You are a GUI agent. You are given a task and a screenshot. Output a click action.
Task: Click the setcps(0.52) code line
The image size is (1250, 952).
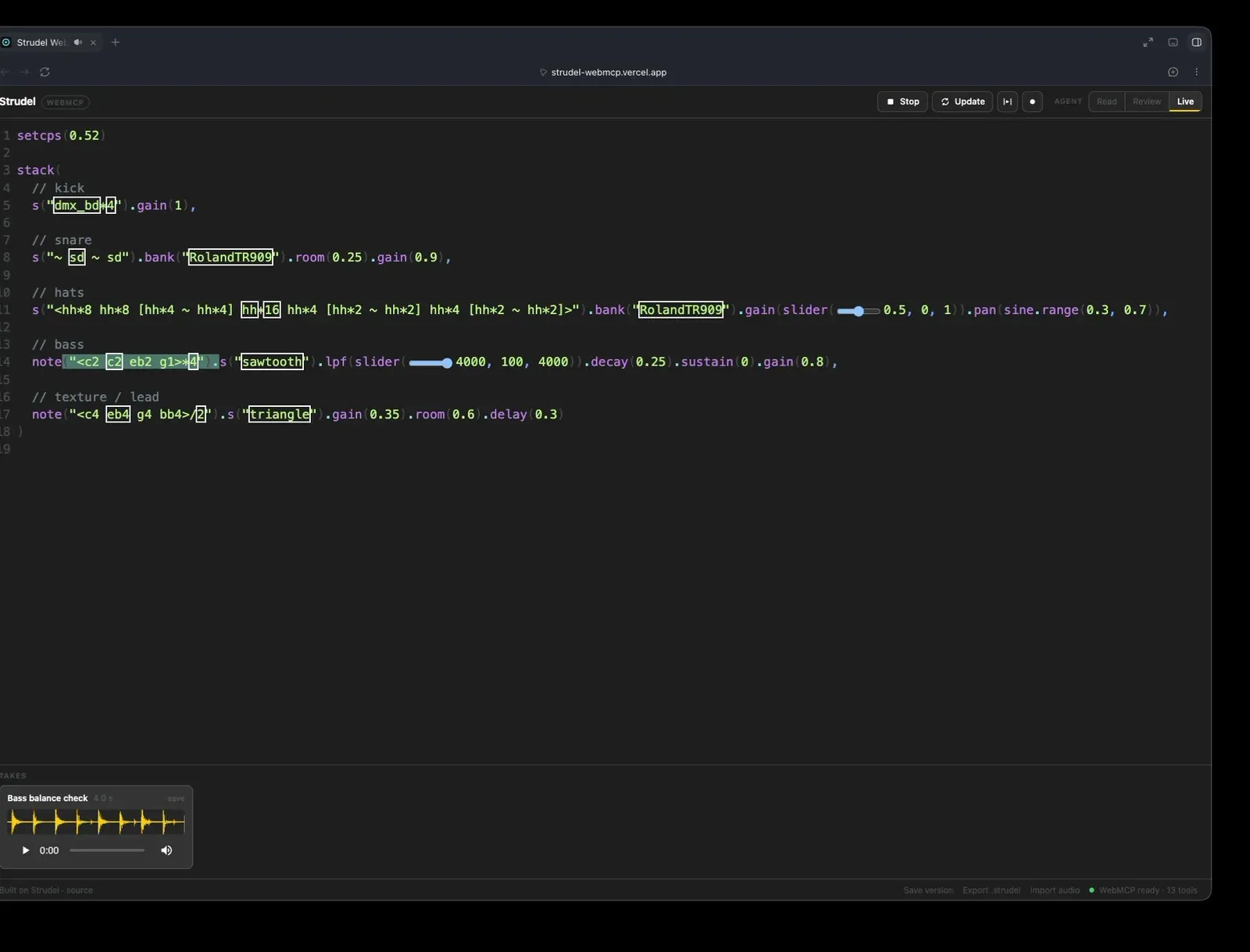coord(61,136)
